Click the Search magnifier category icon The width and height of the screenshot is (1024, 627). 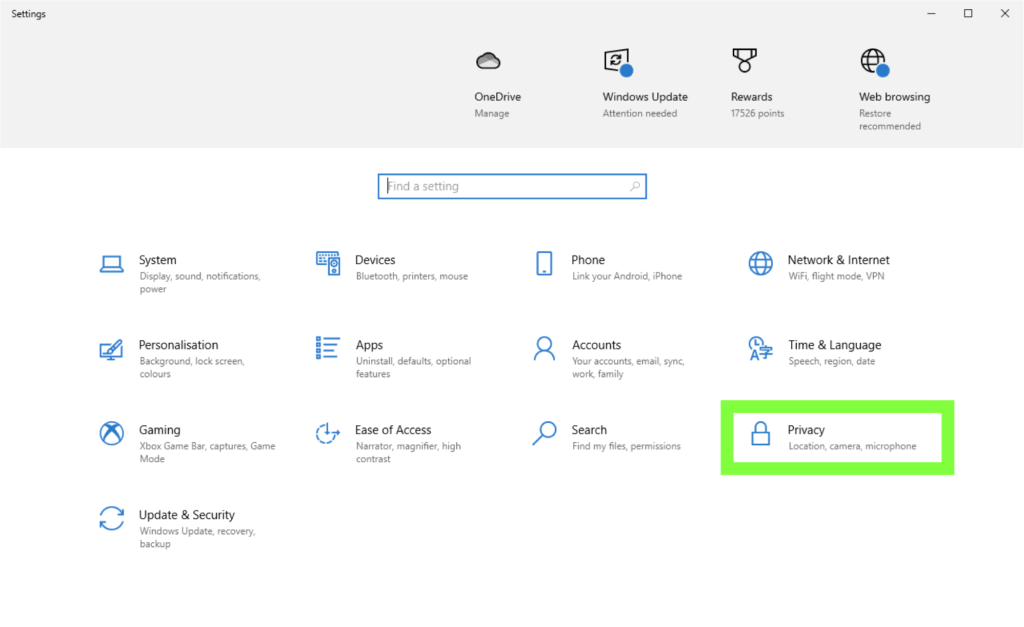(x=544, y=433)
